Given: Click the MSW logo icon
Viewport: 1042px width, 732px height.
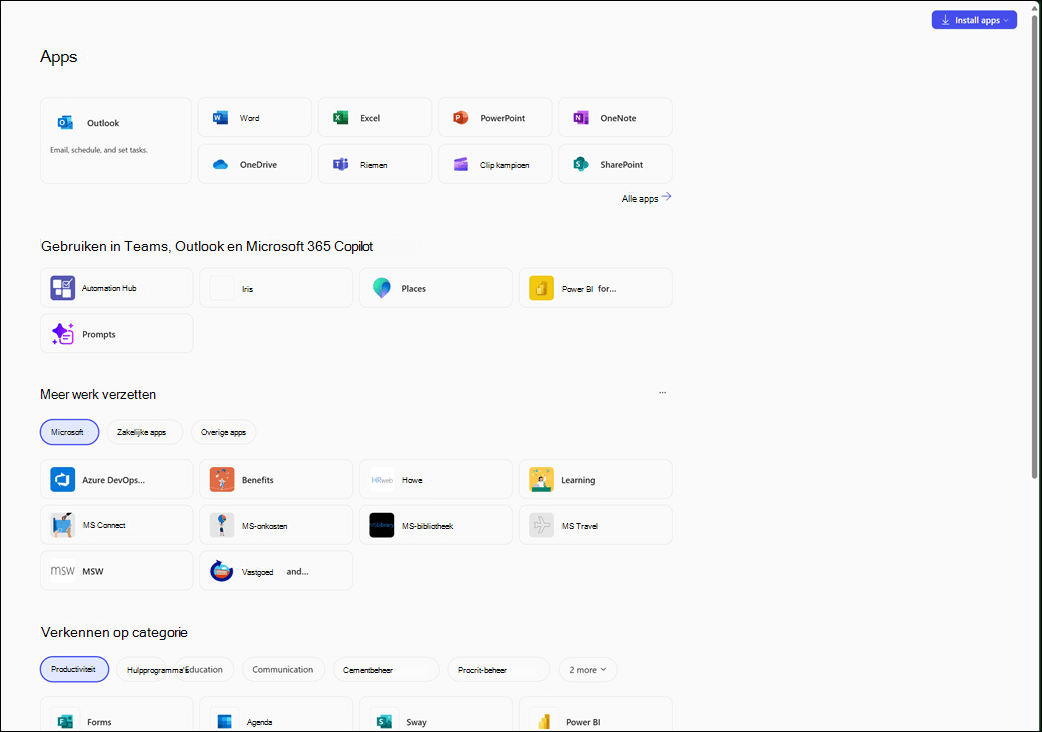Looking at the screenshot, I should pos(62,571).
